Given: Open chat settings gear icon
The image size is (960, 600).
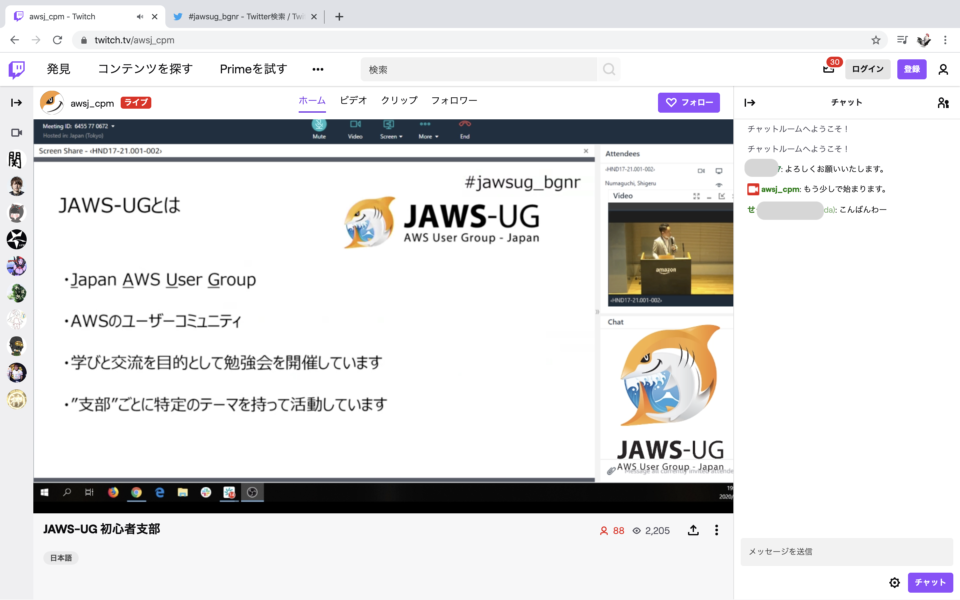Looking at the screenshot, I should [x=894, y=582].
